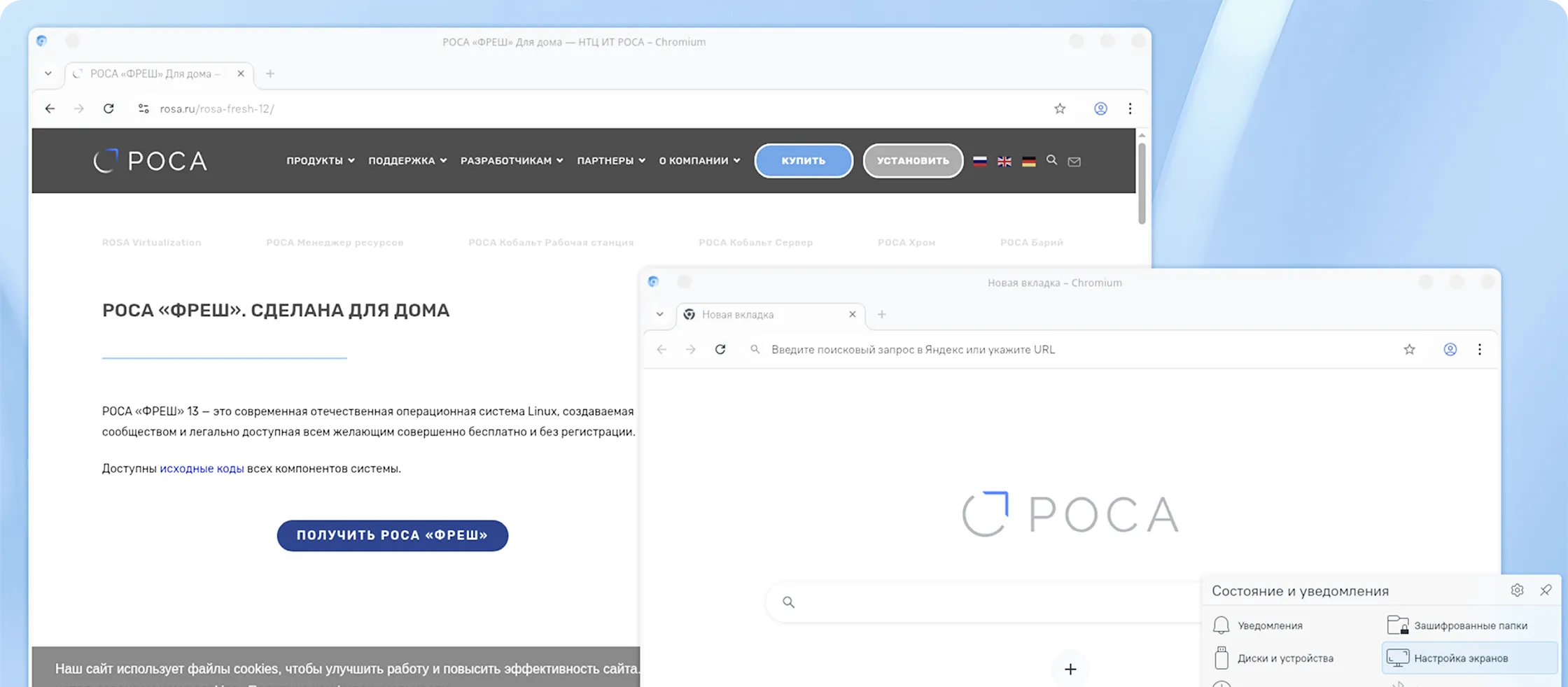
Task: Pin the Состояние и уведомления panel
Action: pos(1546,590)
